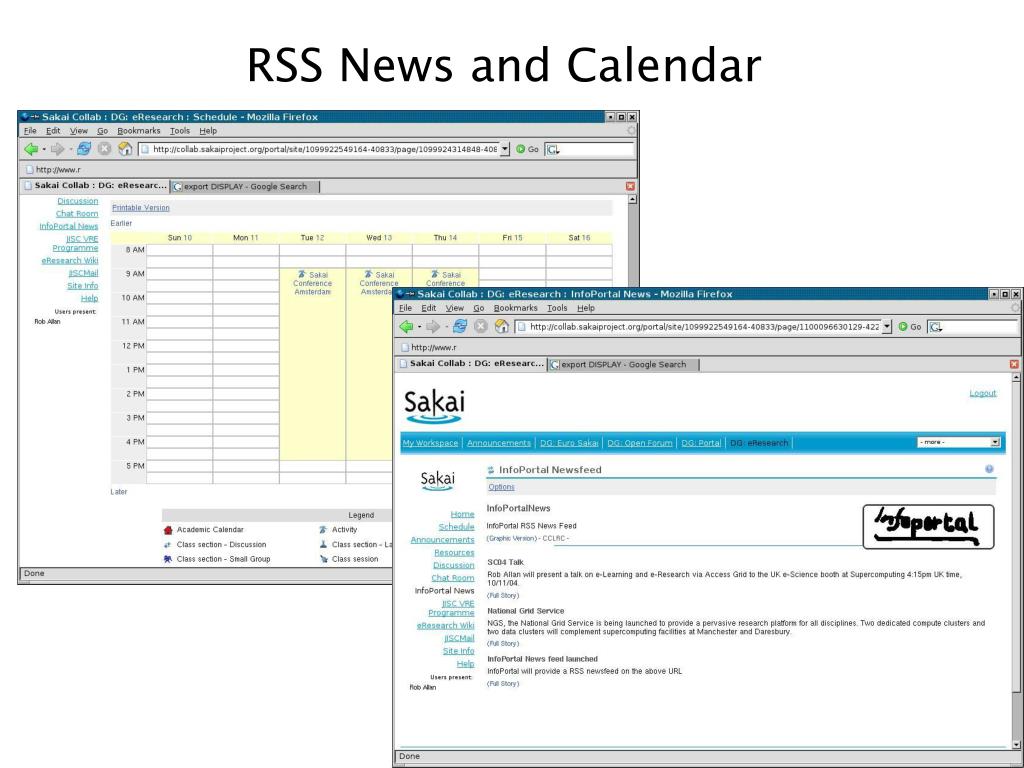The image size is (1024, 768).
Task: Click Academic Calendar legend icon
Action: pyautogui.click(x=168, y=530)
